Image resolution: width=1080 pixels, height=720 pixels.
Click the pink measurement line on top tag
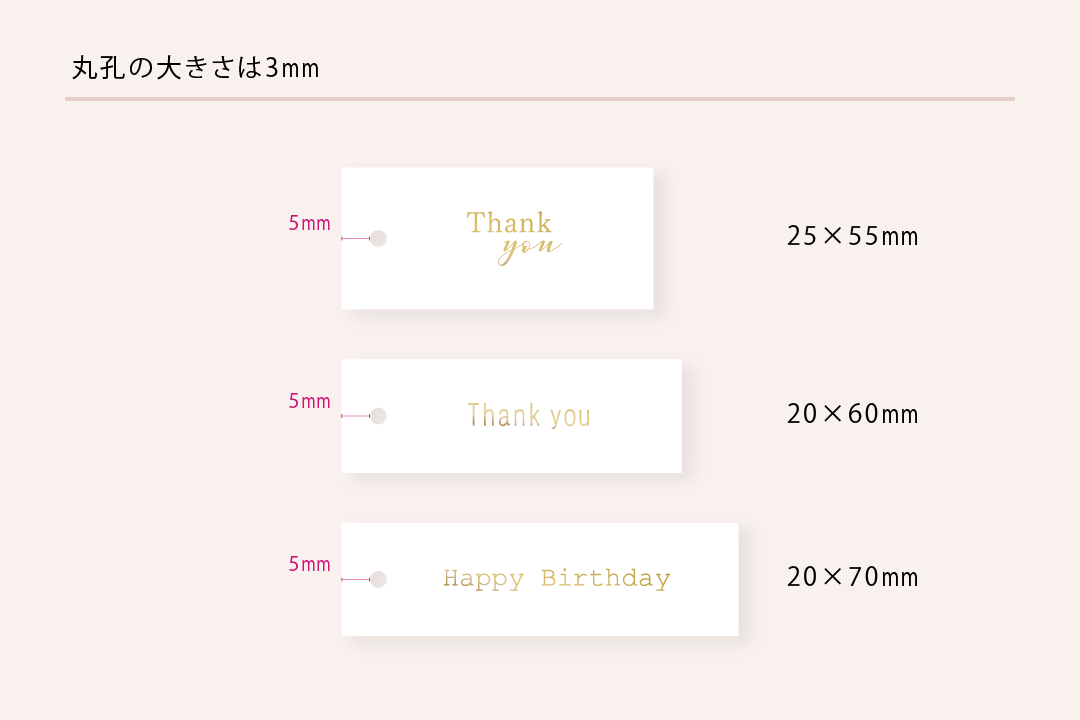(355, 238)
